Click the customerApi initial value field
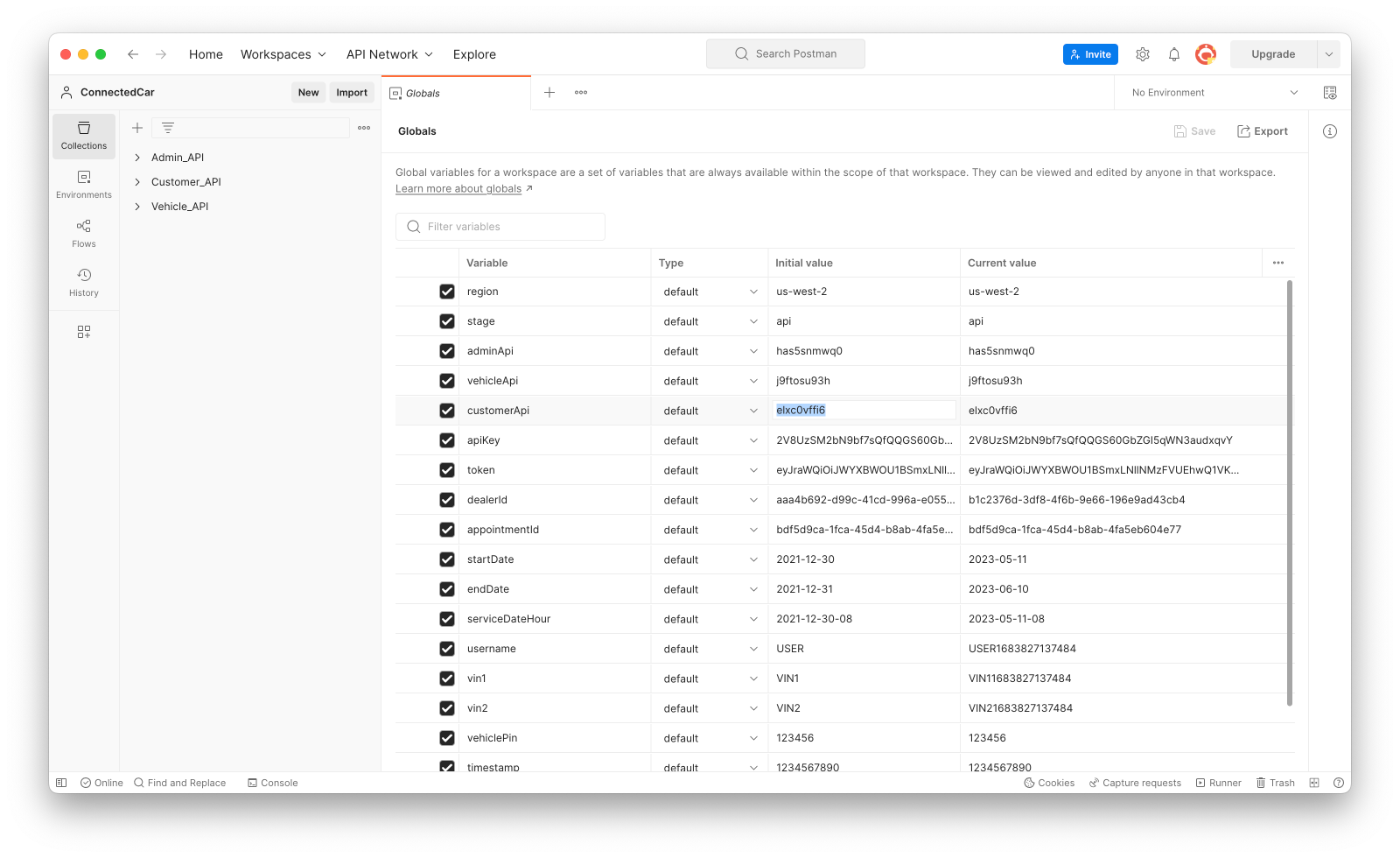The image size is (1400, 858). [x=863, y=410]
